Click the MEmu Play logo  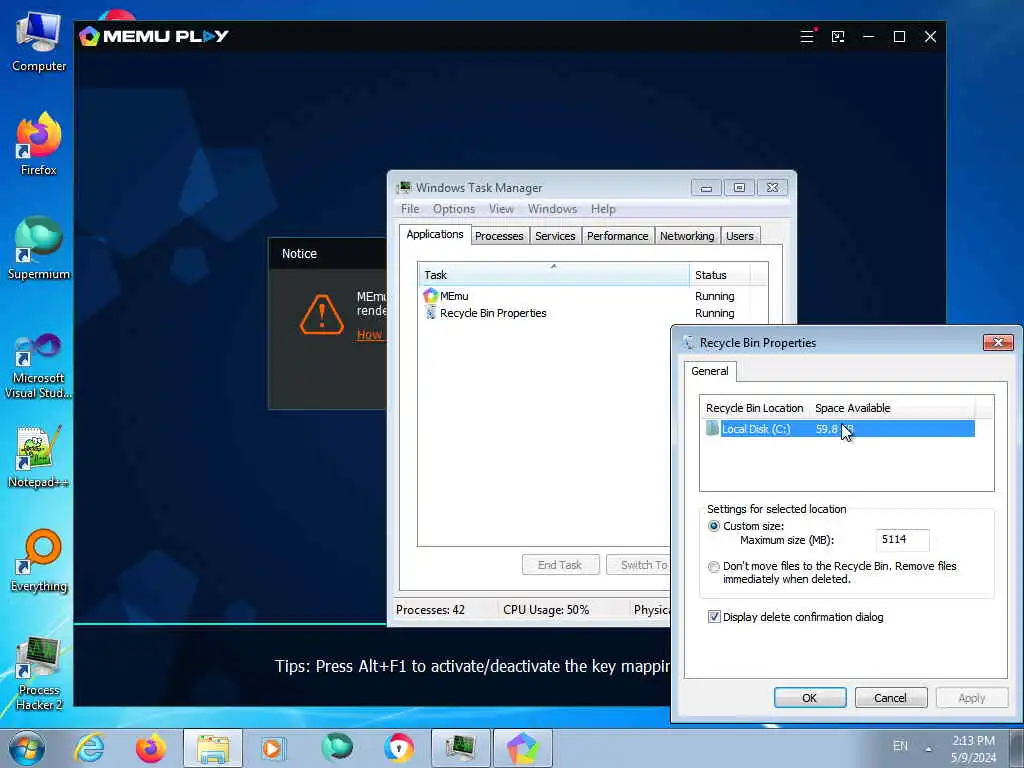click(154, 36)
